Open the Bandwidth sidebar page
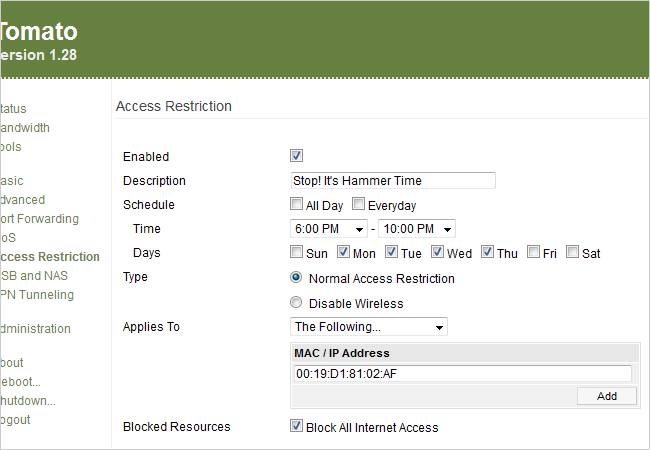The image size is (650, 450). [25, 128]
